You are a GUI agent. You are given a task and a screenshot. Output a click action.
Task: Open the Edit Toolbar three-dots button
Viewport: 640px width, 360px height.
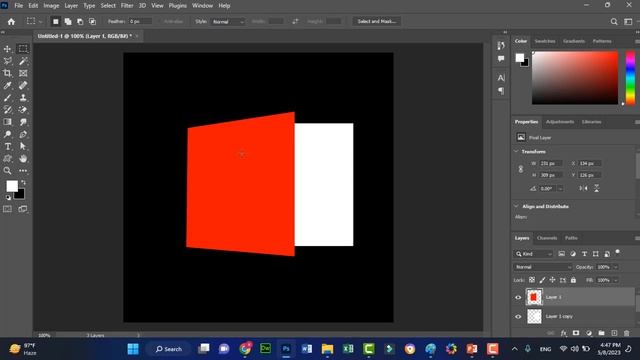click(23, 171)
